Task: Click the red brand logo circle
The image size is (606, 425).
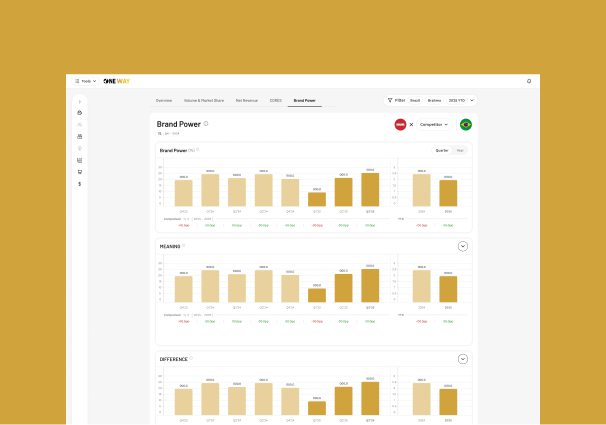Action: coord(400,124)
